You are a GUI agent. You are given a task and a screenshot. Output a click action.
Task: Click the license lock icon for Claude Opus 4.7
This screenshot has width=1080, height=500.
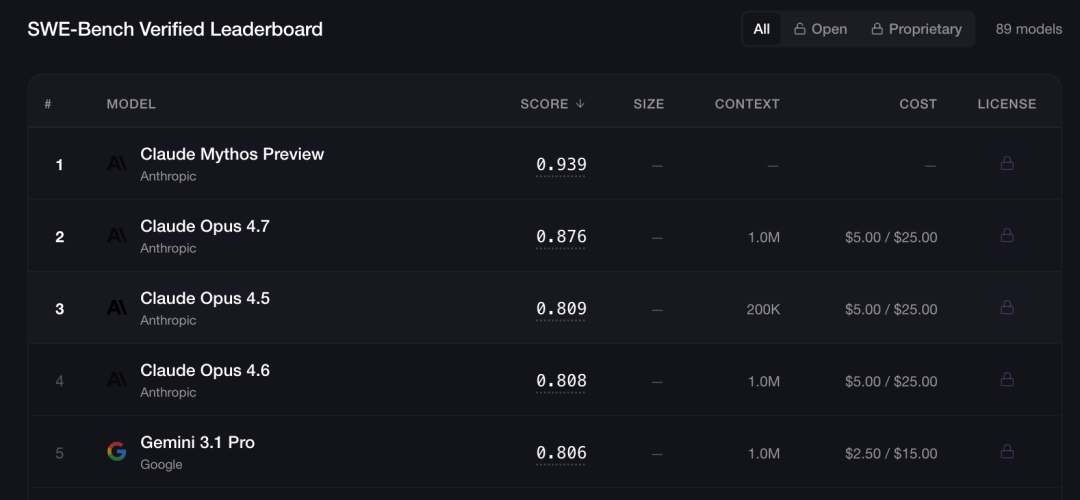click(1007, 236)
